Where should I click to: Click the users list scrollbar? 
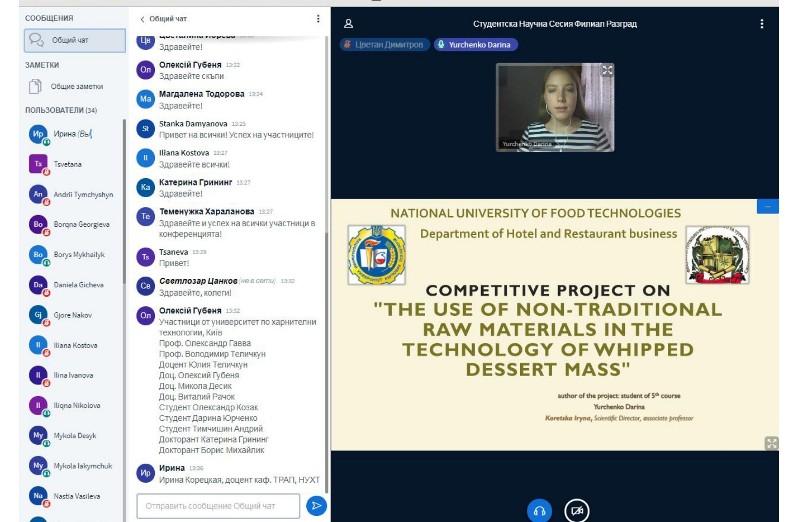pyautogui.click(x=124, y=202)
